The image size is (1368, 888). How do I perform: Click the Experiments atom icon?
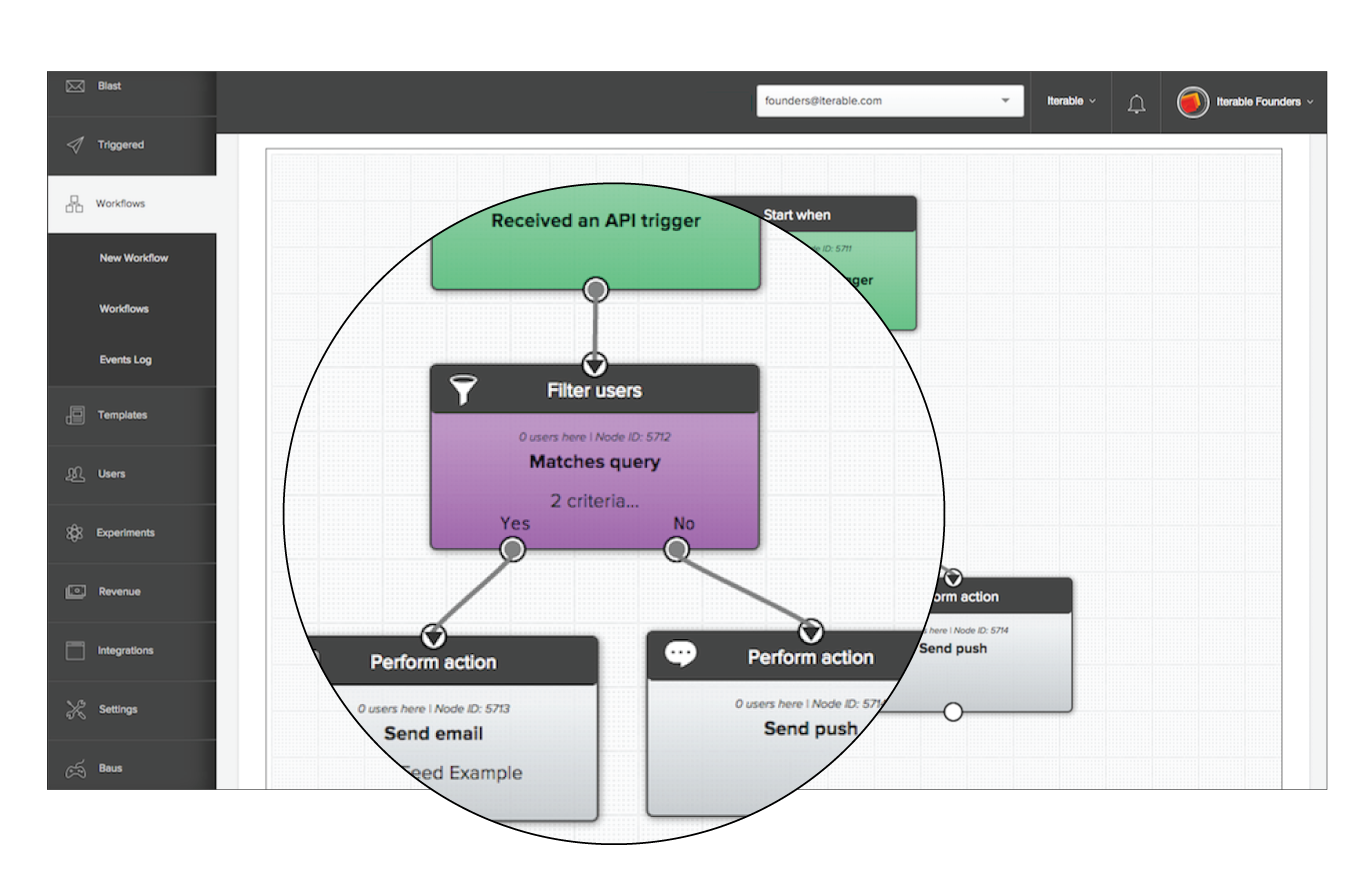74,533
